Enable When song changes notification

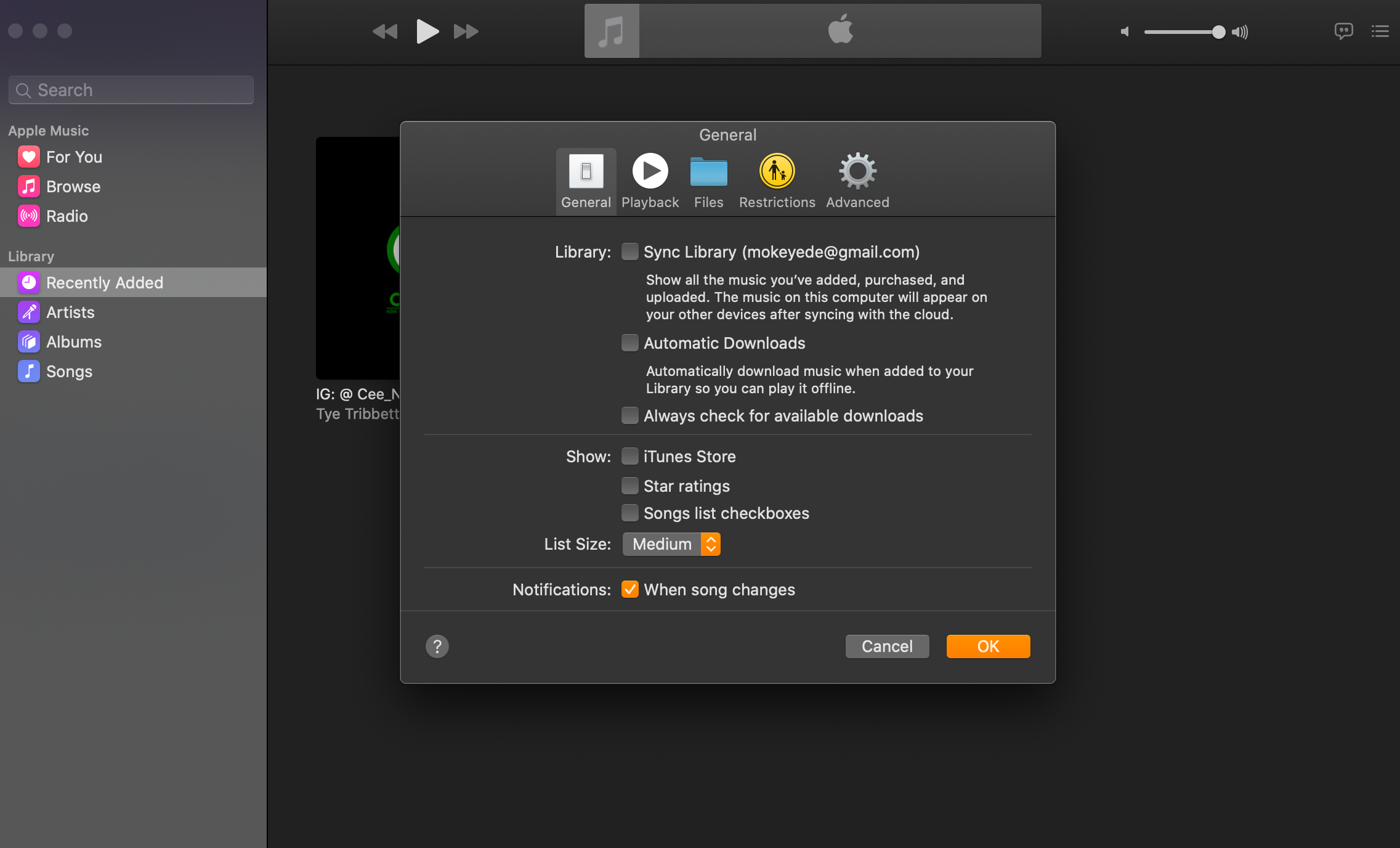629,590
